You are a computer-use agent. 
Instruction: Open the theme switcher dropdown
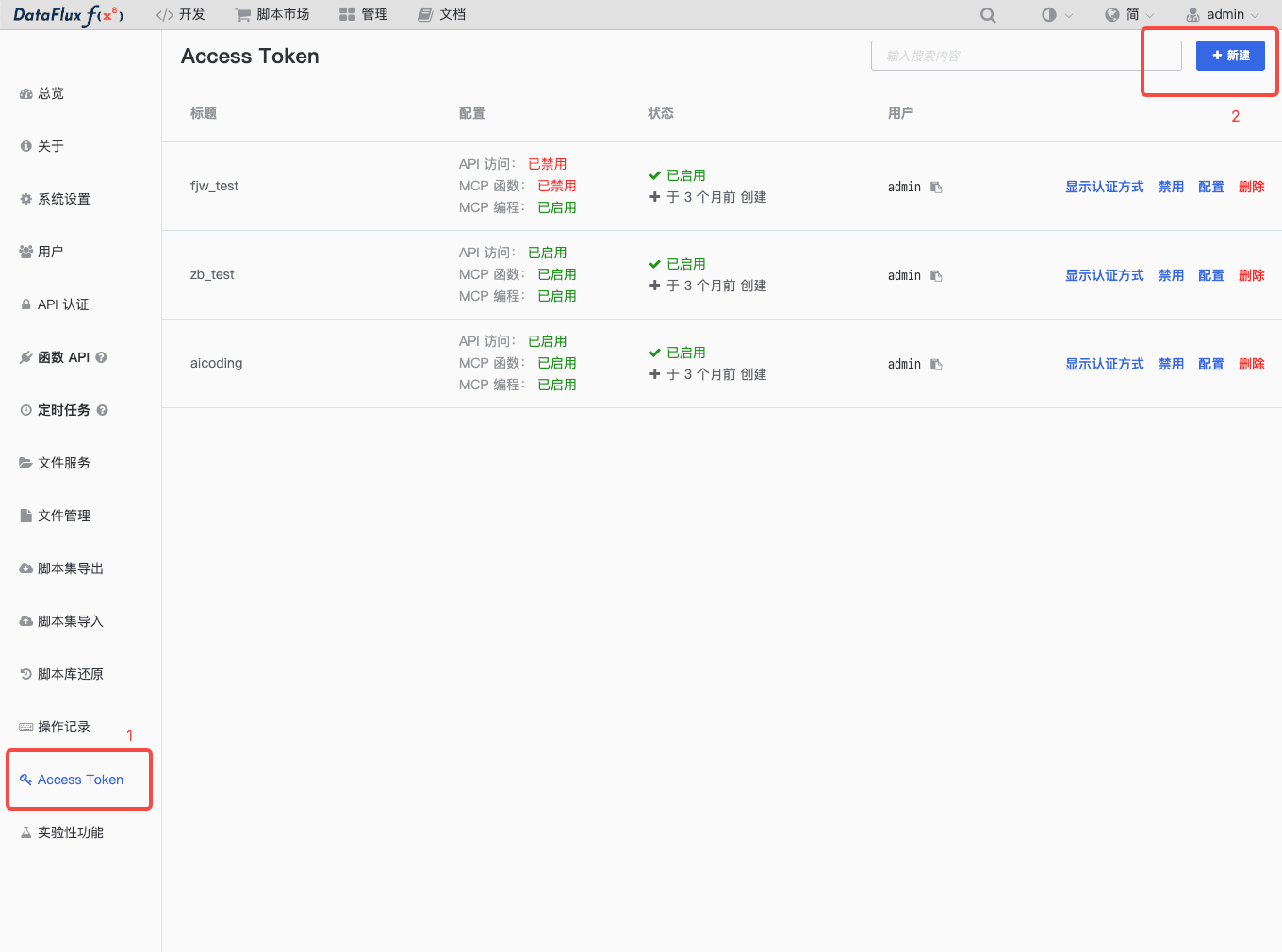pyautogui.click(x=1057, y=15)
